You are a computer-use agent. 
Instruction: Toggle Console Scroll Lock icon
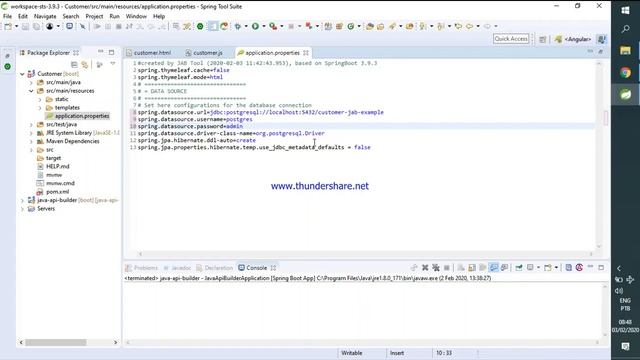point(472,268)
